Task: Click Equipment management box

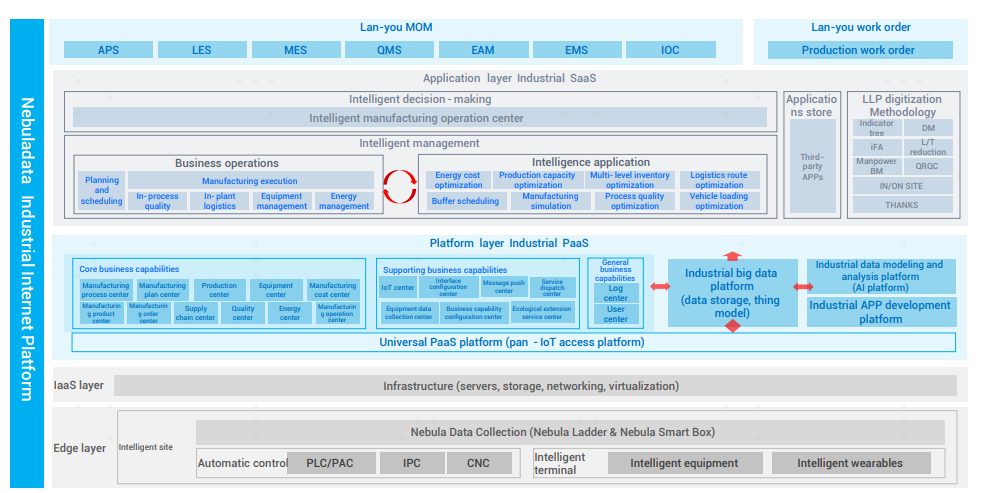Action: pos(282,201)
